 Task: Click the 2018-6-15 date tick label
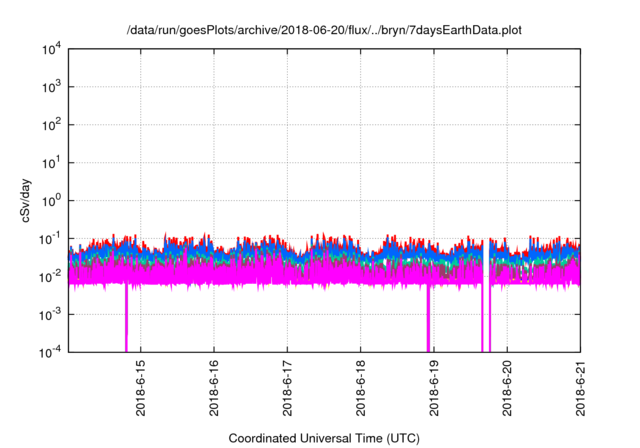point(140,388)
